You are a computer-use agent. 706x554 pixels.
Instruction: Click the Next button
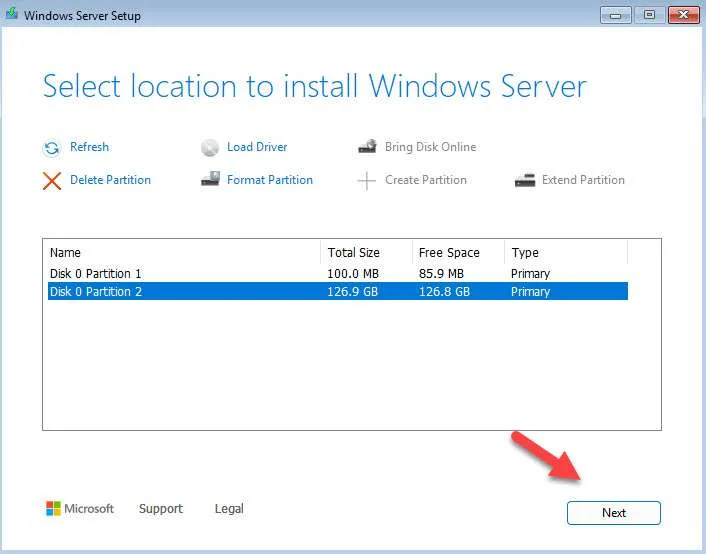point(614,513)
